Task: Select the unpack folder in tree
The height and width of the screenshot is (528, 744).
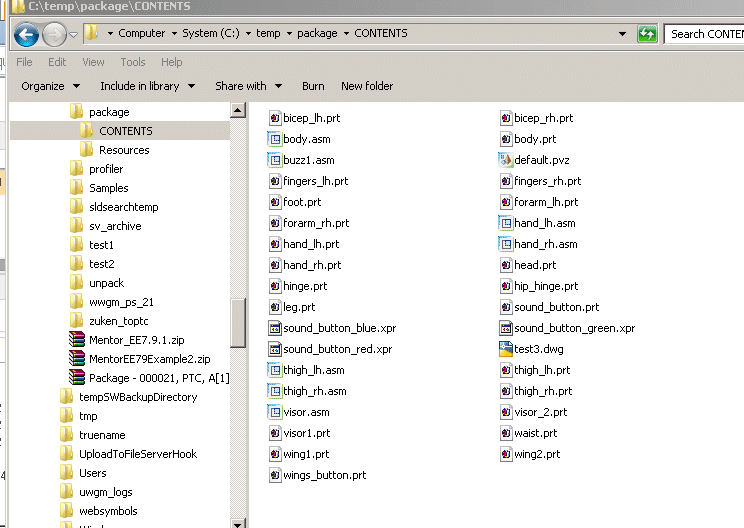Action: point(106,283)
